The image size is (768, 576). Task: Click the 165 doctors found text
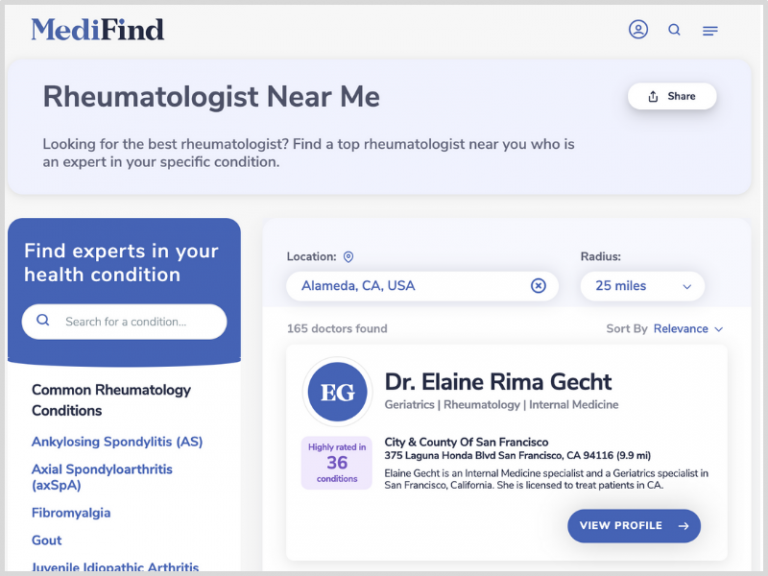point(337,329)
